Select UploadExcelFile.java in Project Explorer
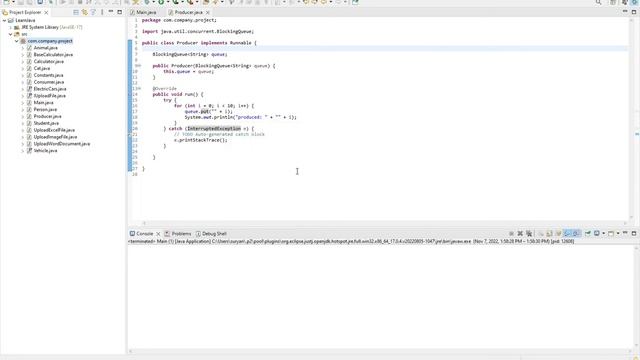 coord(54,130)
